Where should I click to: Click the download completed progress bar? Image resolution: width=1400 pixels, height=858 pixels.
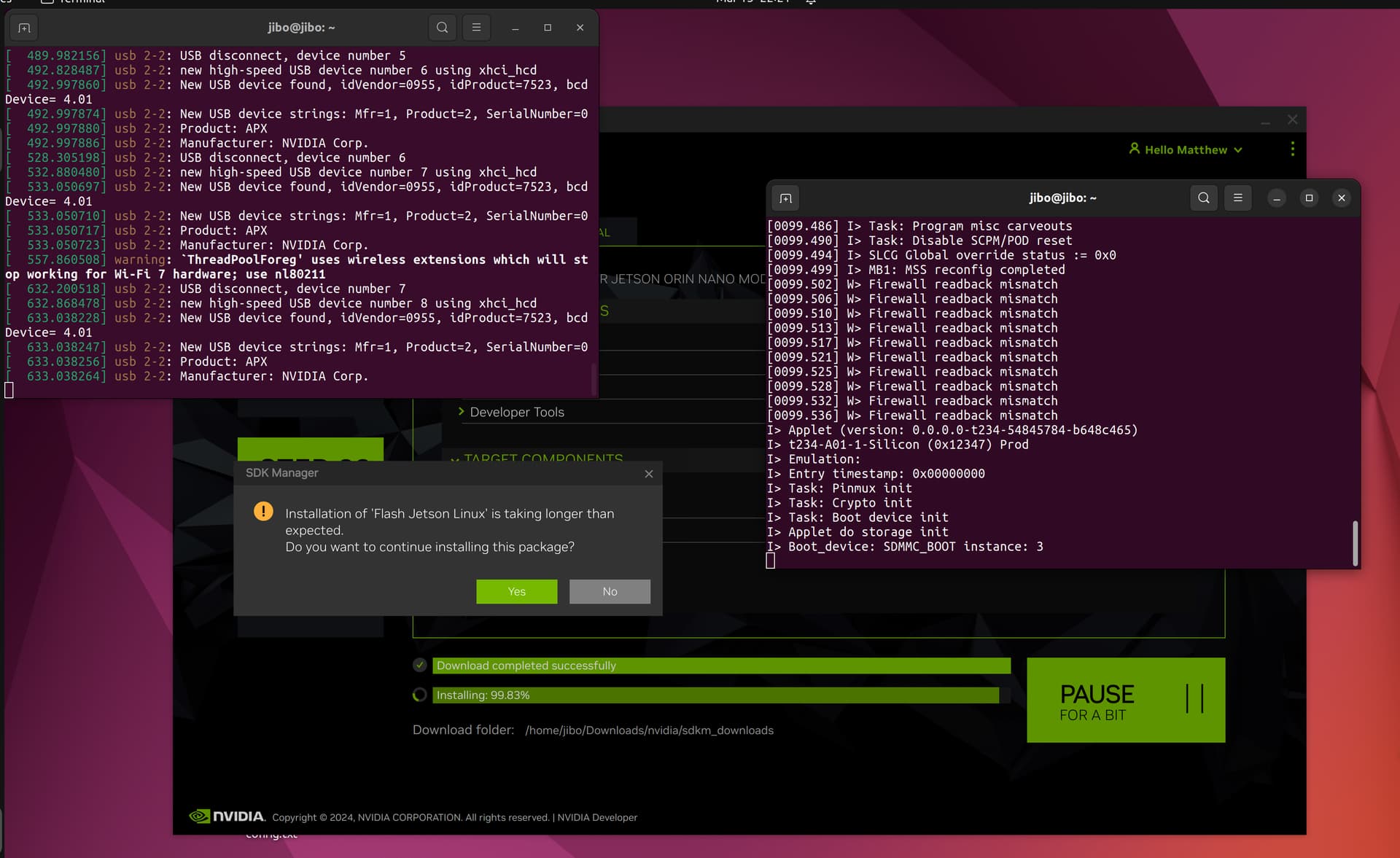click(x=721, y=666)
